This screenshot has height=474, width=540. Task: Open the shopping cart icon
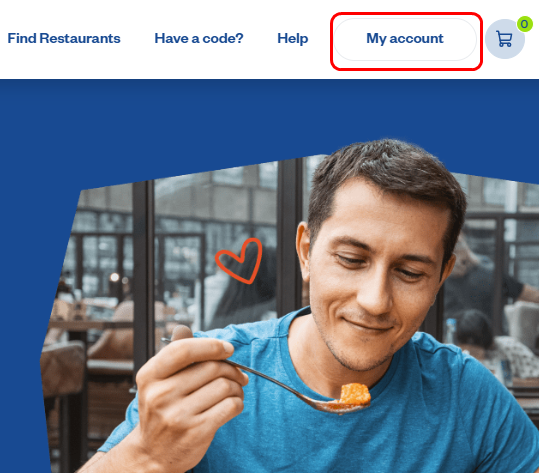pos(504,39)
